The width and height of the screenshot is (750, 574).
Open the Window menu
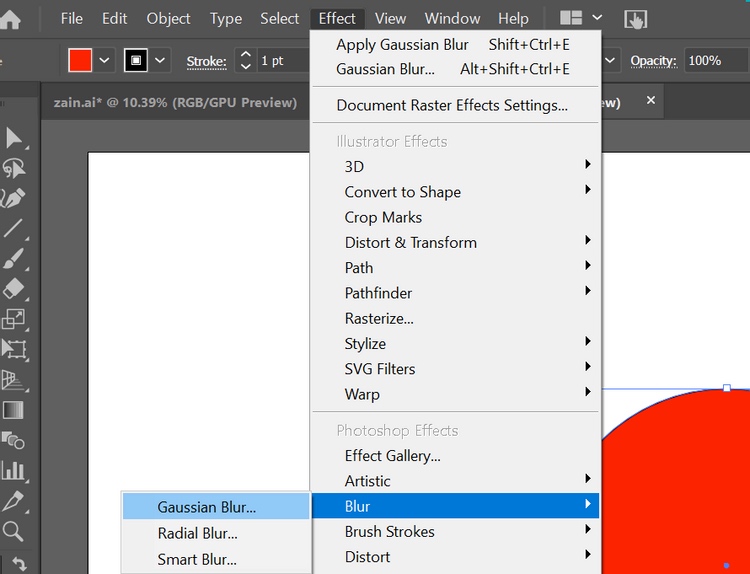click(452, 19)
